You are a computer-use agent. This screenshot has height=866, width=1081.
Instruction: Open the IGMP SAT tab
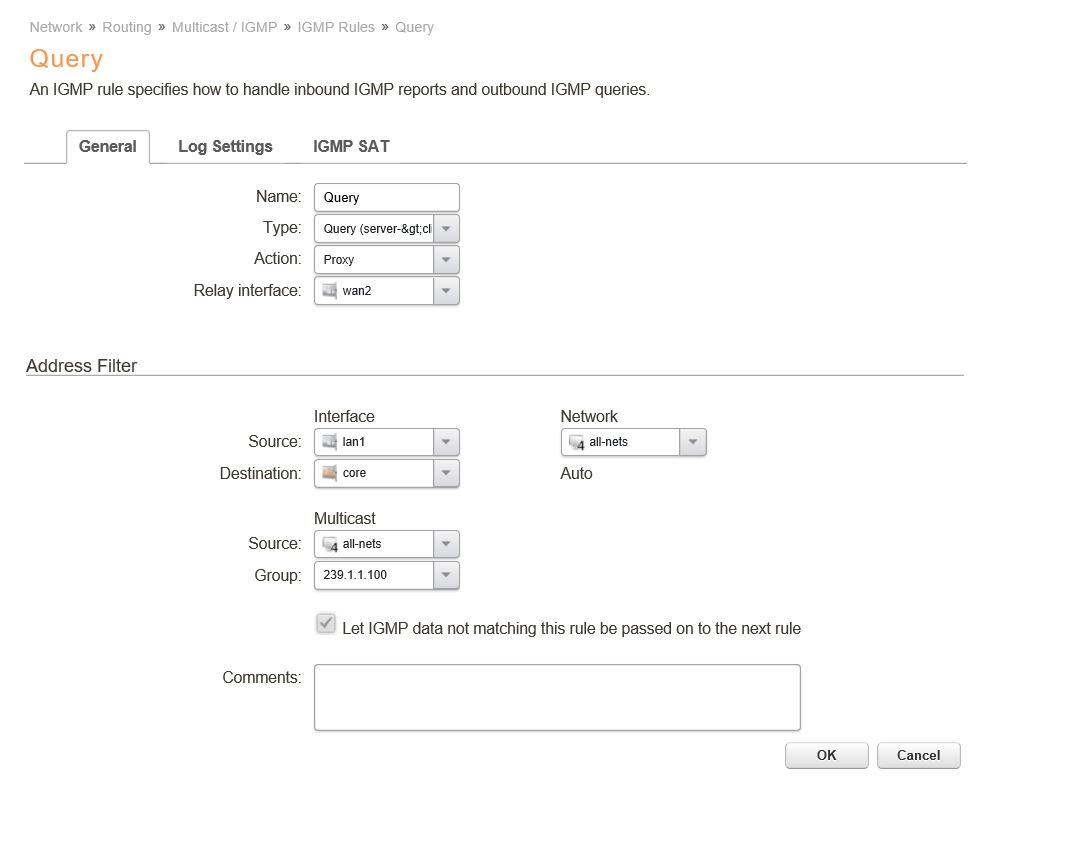(x=351, y=146)
